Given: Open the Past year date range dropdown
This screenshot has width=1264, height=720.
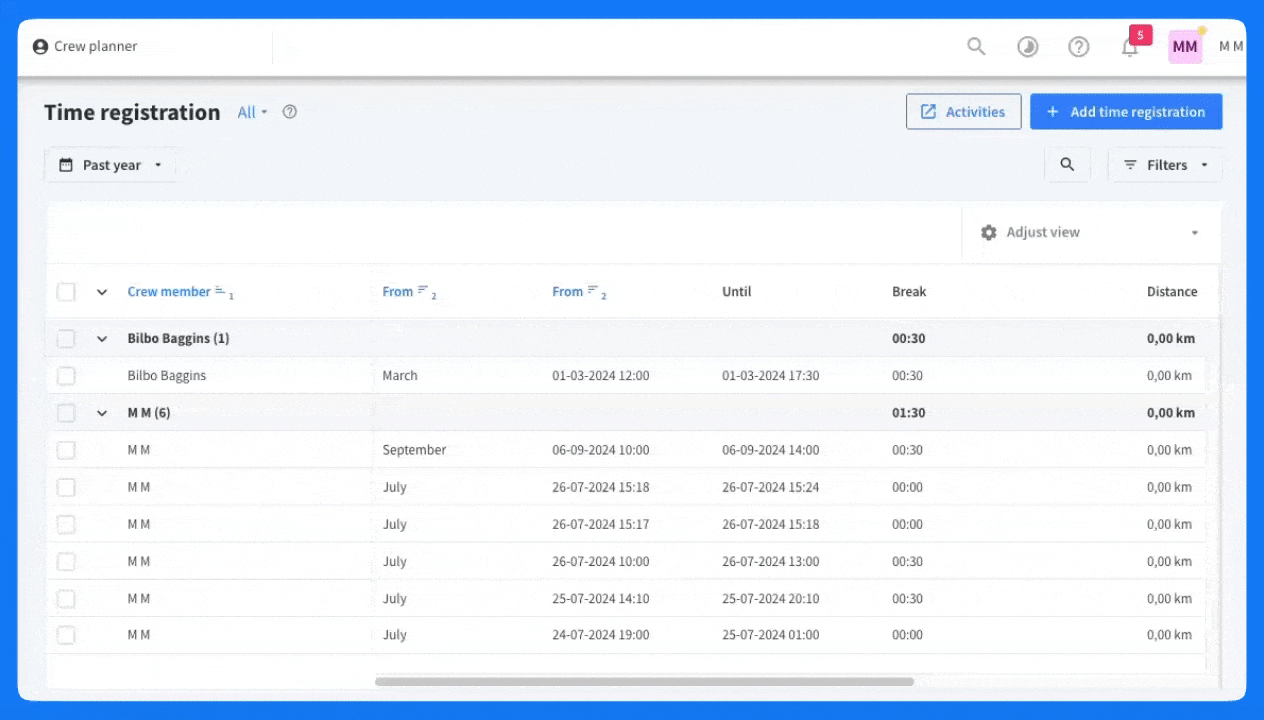Looking at the screenshot, I should (x=110, y=165).
